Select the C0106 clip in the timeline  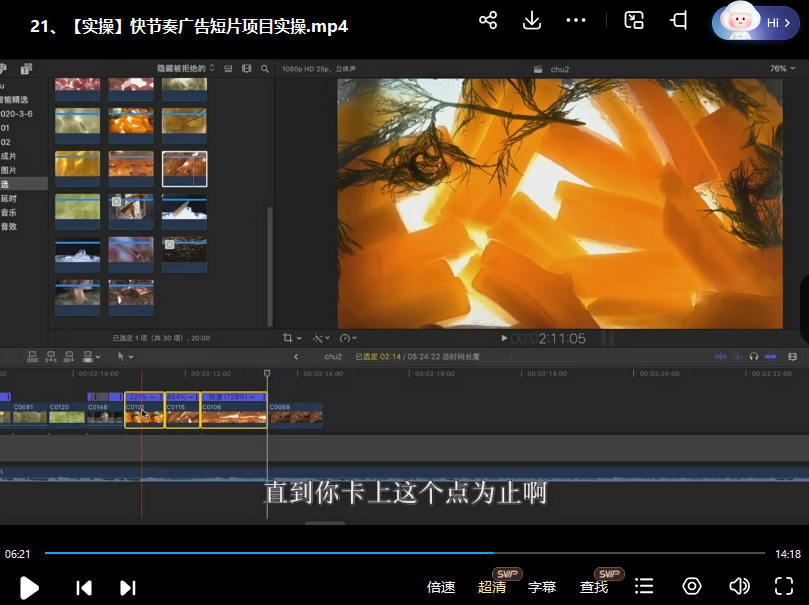[234, 413]
